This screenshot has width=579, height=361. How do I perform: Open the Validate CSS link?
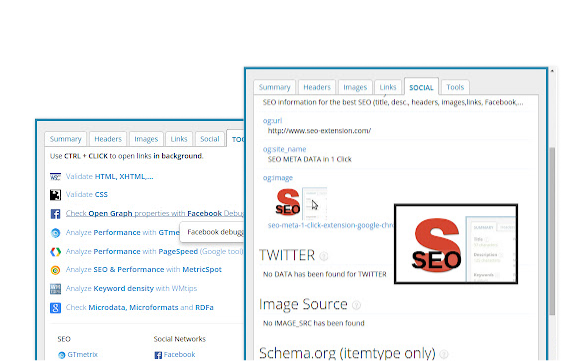point(86,195)
